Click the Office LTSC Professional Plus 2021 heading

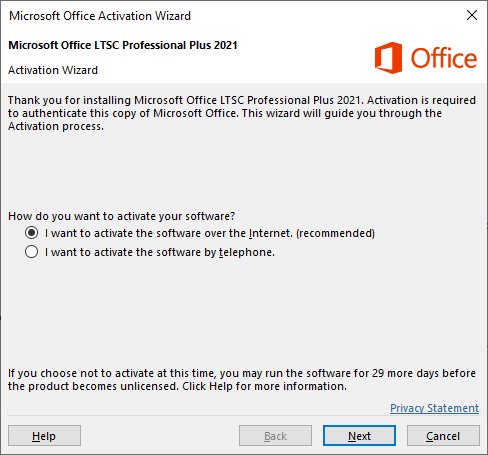(x=123, y=45)
